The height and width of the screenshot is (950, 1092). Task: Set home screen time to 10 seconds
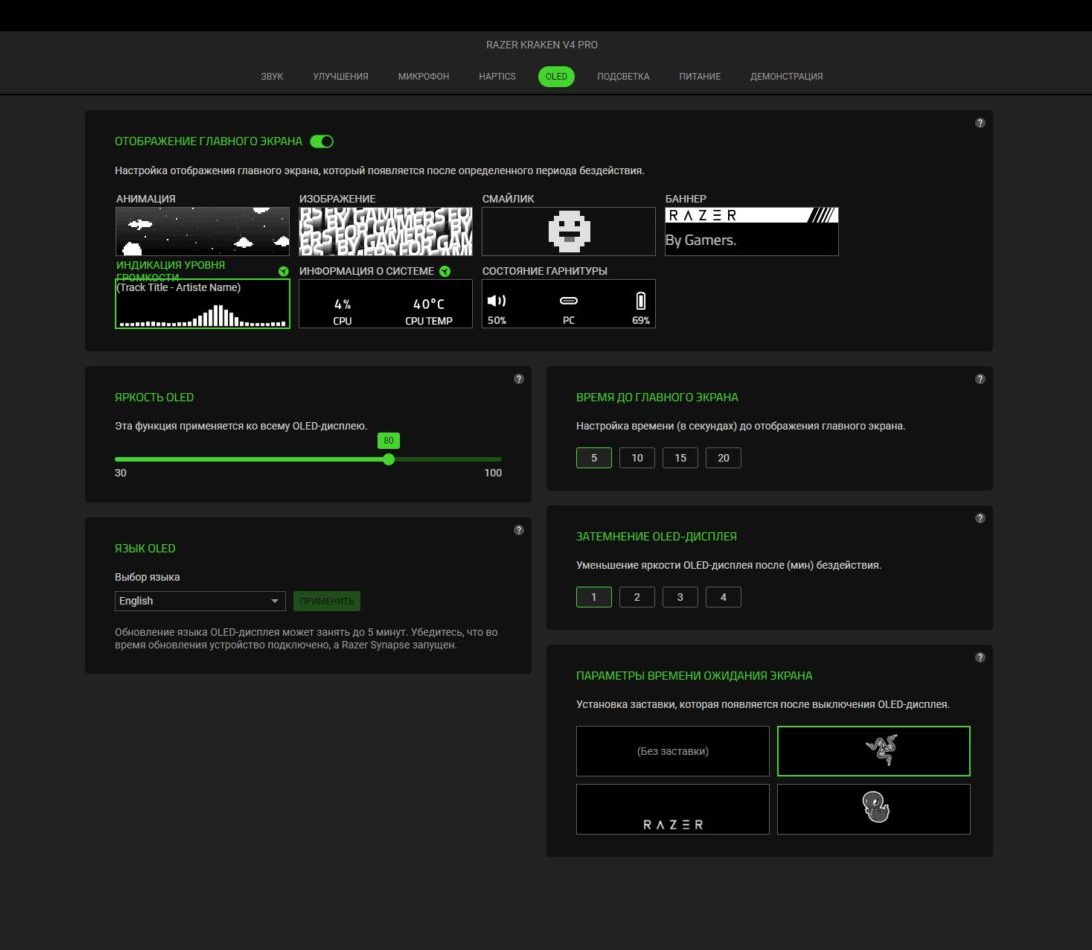(637, 458)
